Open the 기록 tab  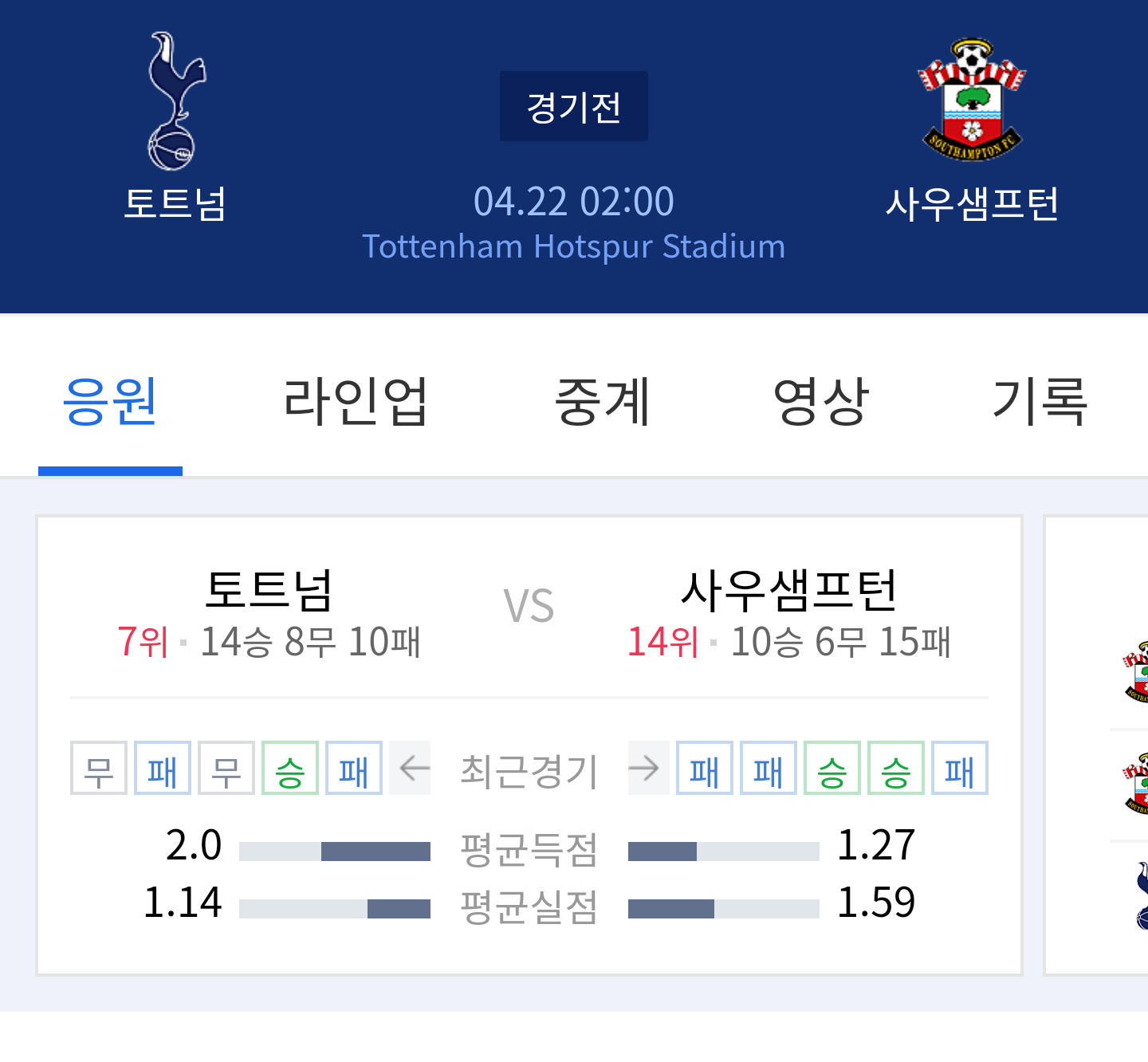point(1040,402)
